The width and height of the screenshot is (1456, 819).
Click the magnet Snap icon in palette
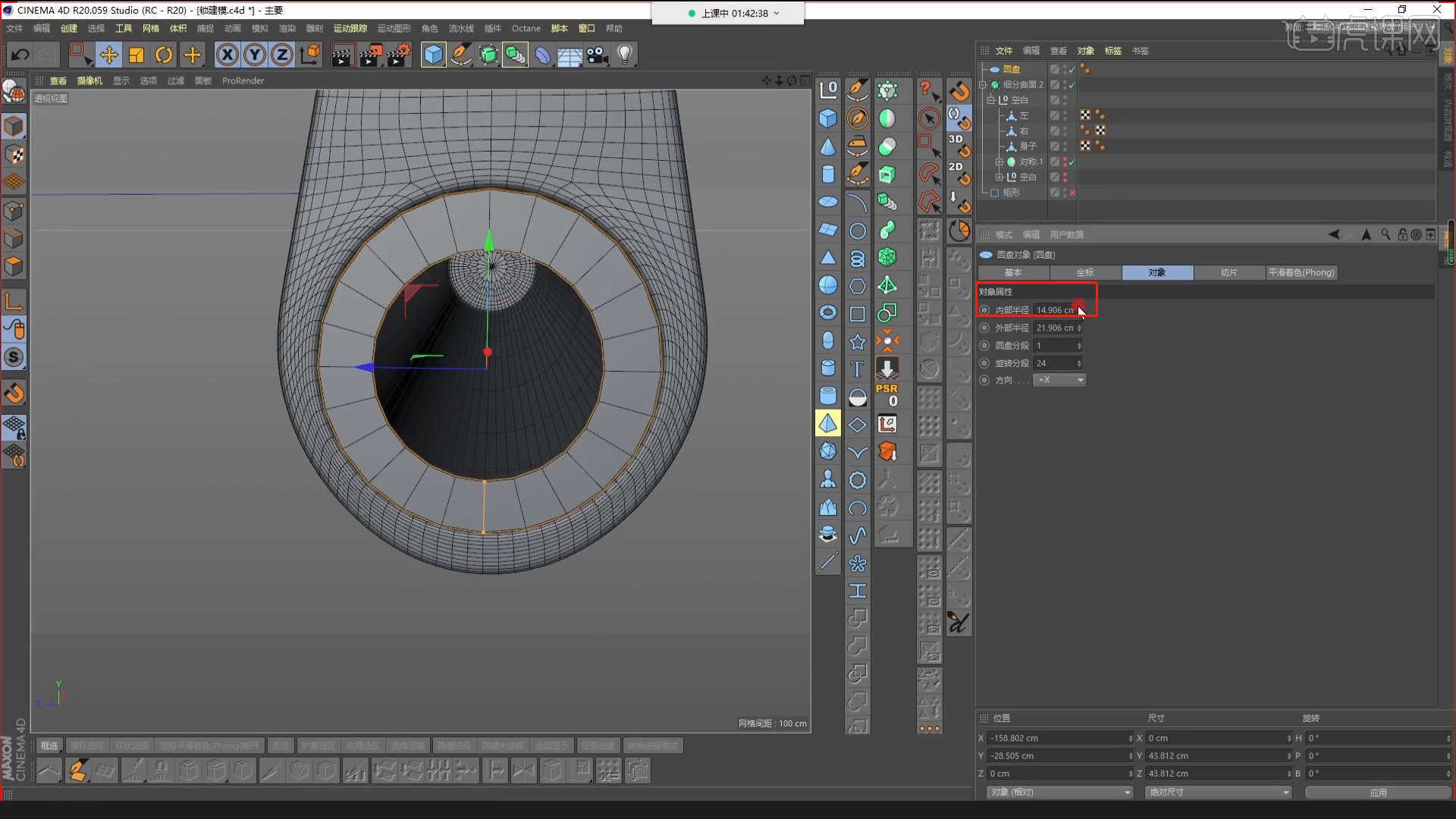[x=959, y=91]
